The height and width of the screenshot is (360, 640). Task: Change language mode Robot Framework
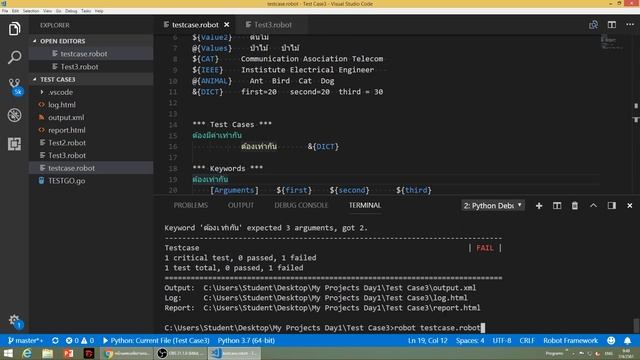coord(570,340)
